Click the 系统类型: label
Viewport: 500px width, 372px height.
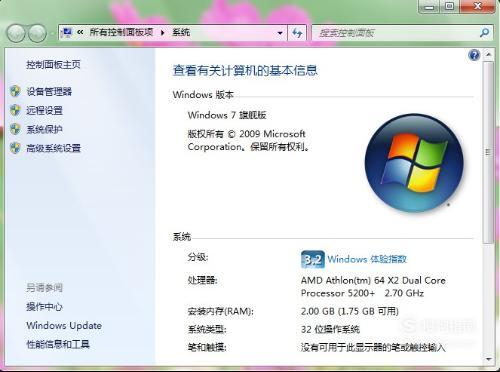[207, 330]
